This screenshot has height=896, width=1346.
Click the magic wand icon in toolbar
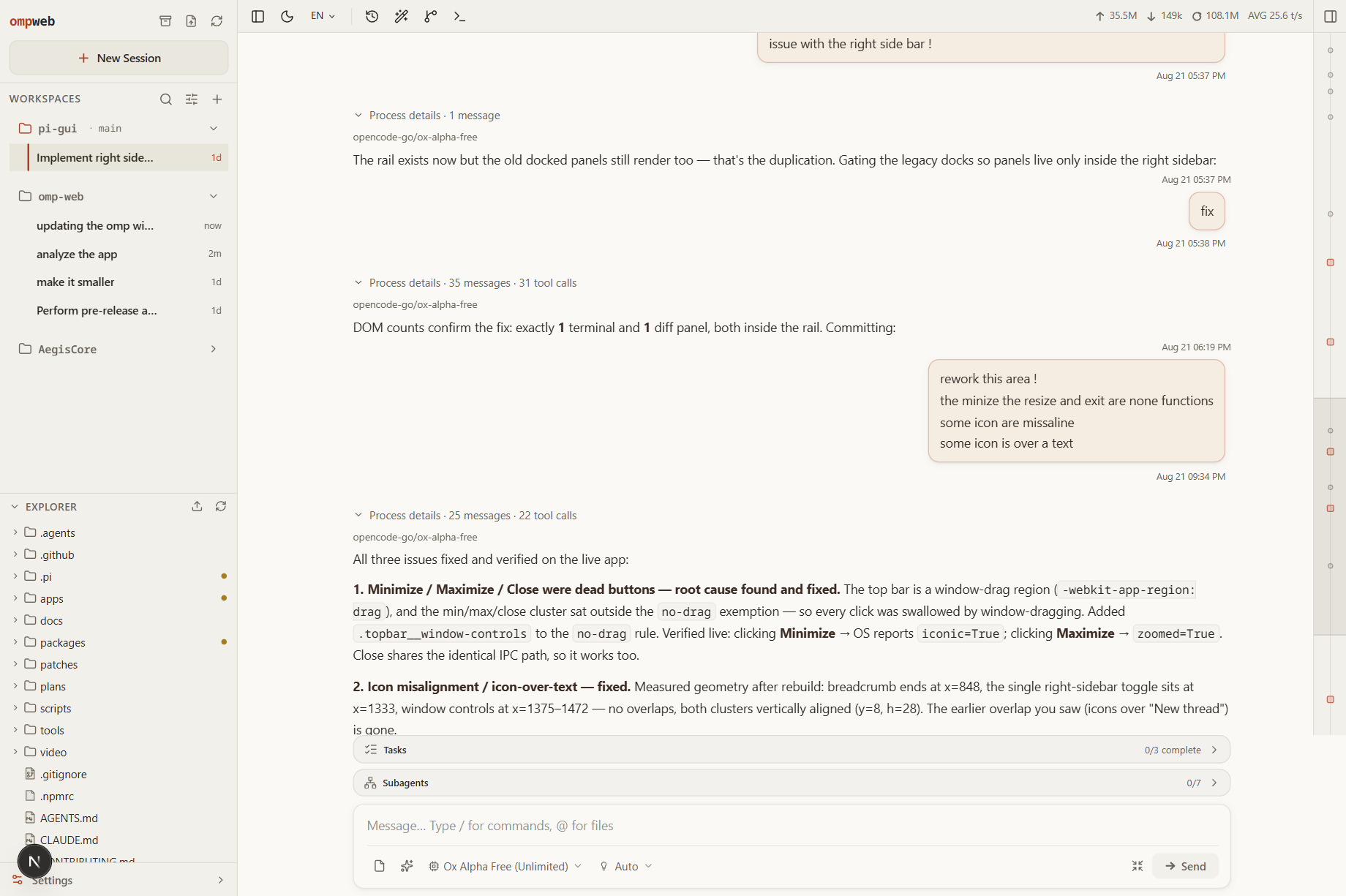[401, 16]
